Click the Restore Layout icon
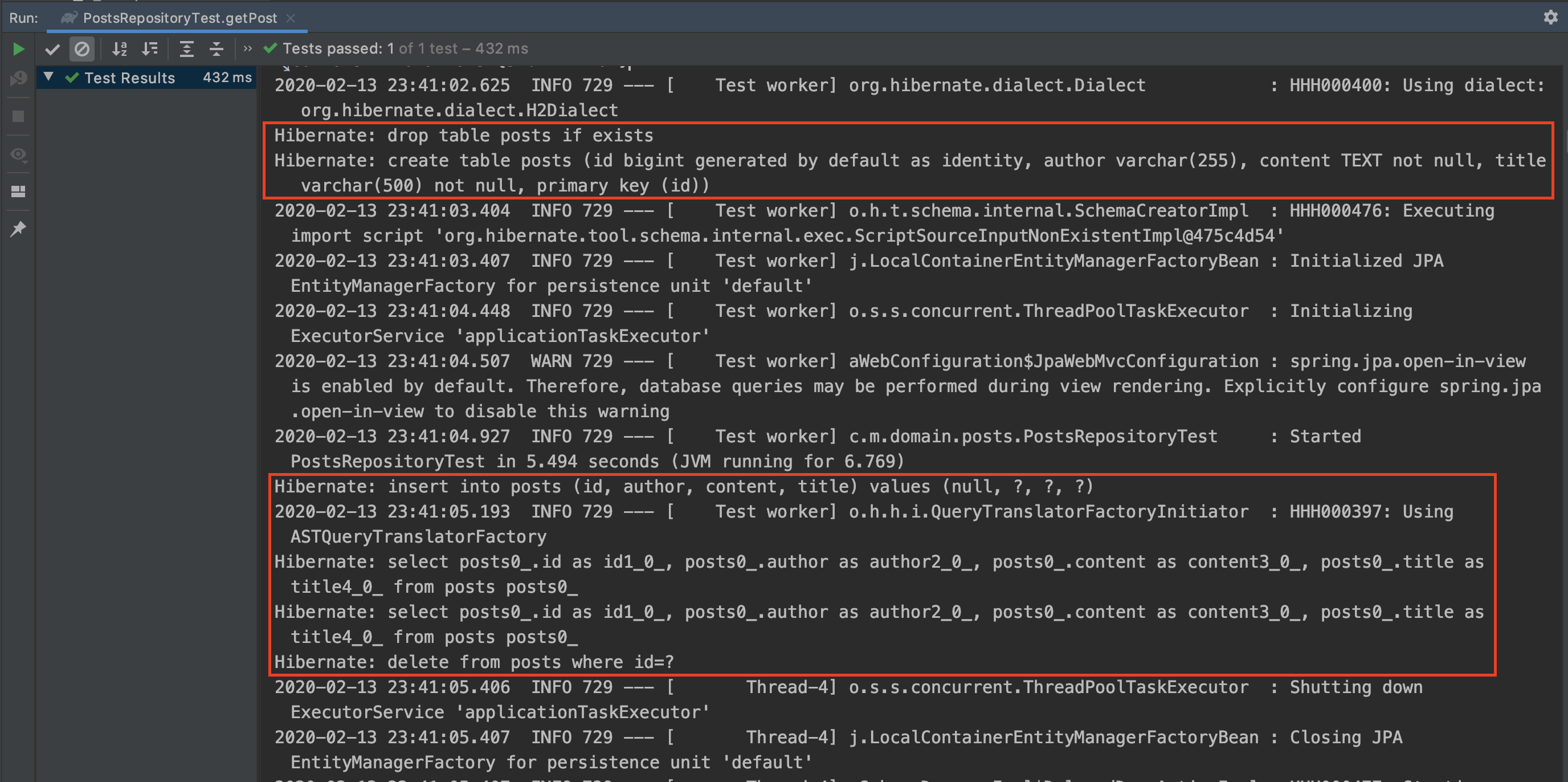Viewport: 1568px width, 782px height. [18, 192]
